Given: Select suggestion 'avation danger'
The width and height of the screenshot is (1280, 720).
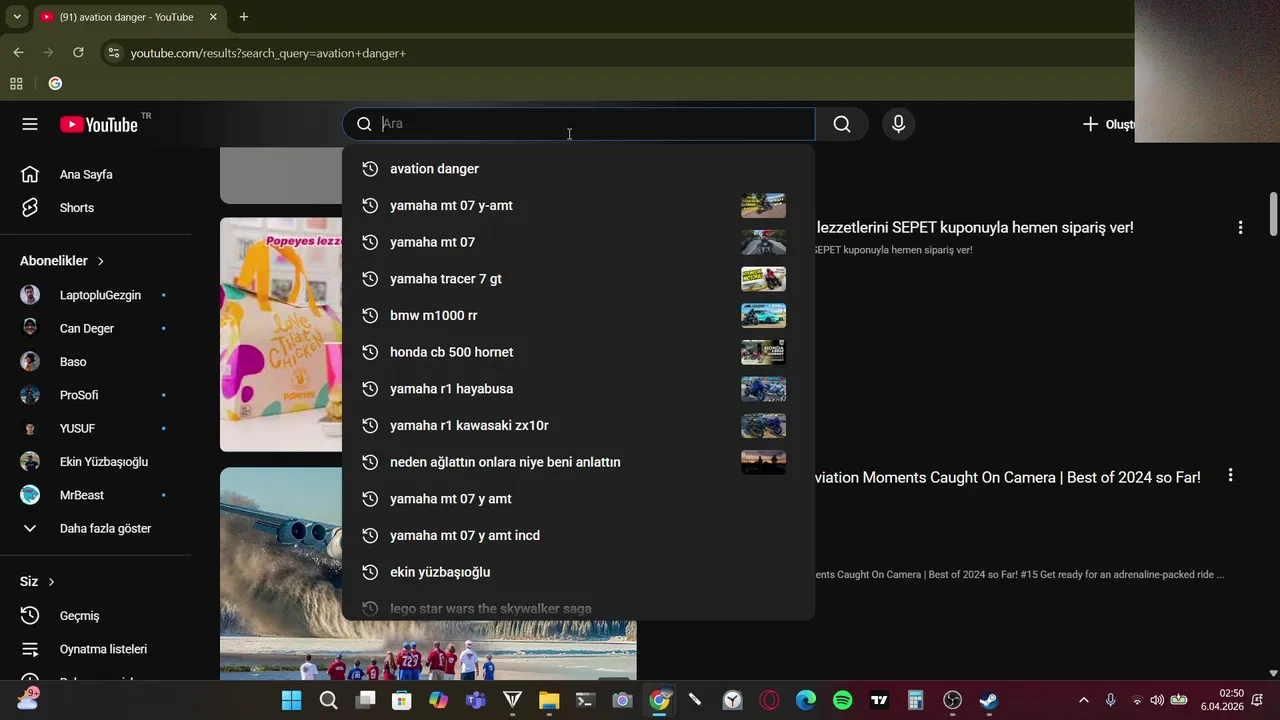Looking at the screenshot, I should (x=578, y=169).
